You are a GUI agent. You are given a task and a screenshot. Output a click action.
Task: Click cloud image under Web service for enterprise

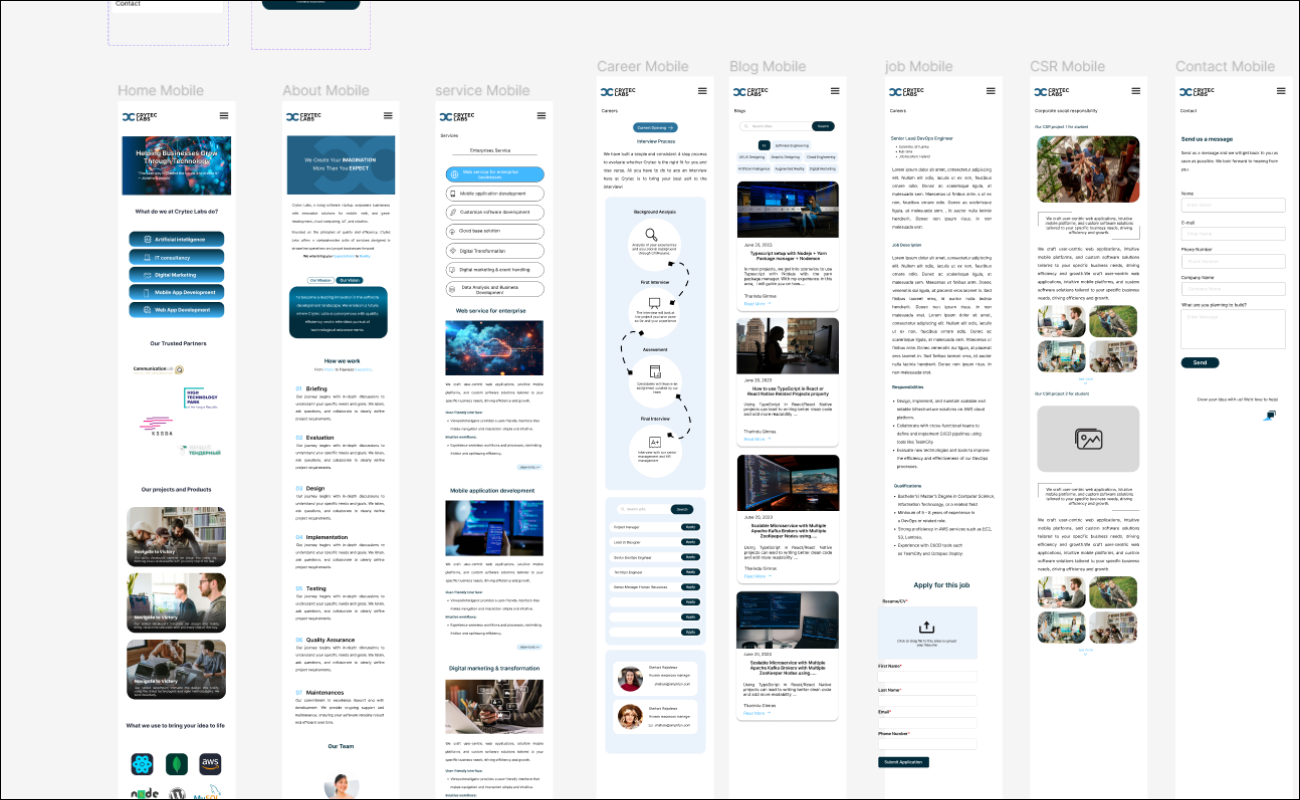tap(495, 347)
